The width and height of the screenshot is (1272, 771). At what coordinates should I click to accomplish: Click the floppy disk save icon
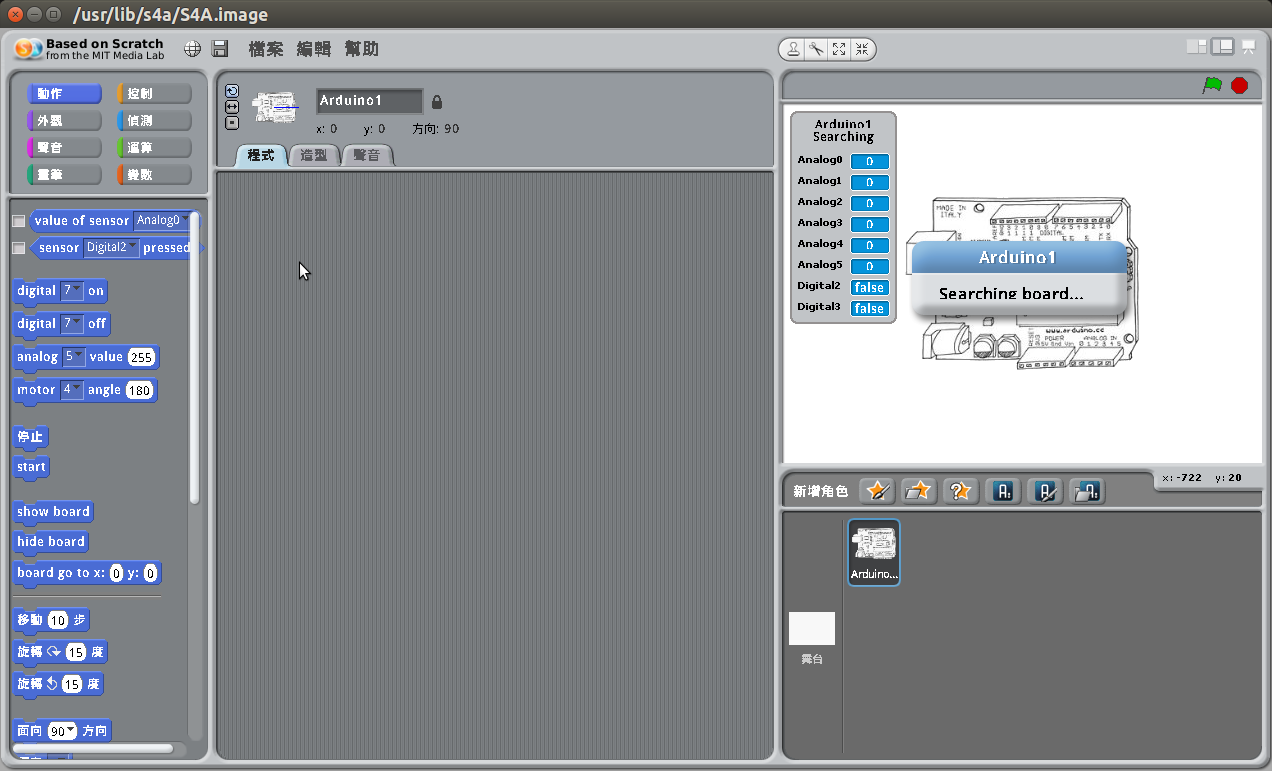221,49
